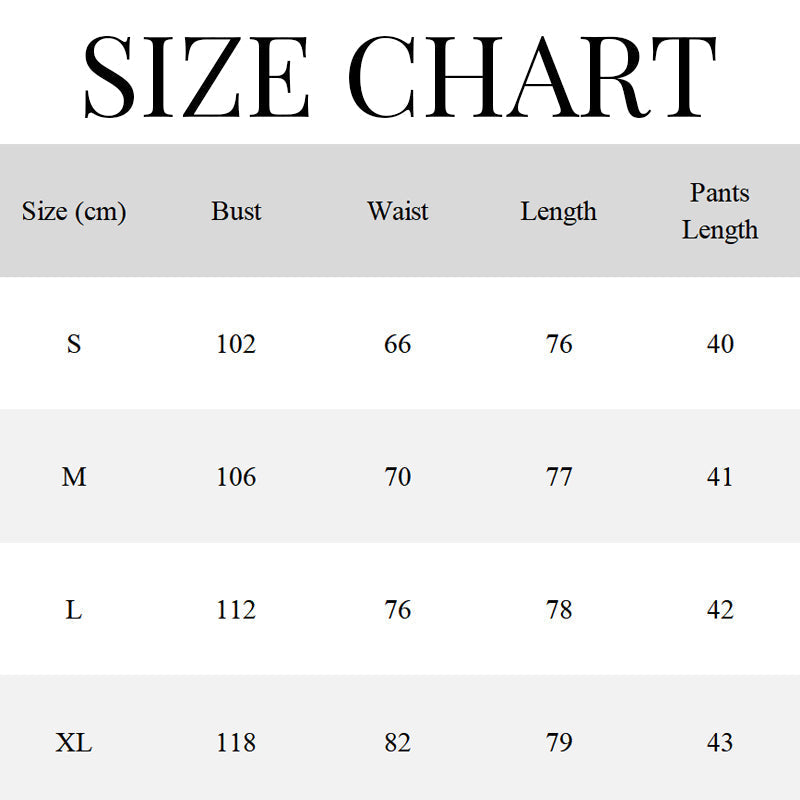Click the L size row label
Screen dimensions: 800x800
(x=74, y=610)
